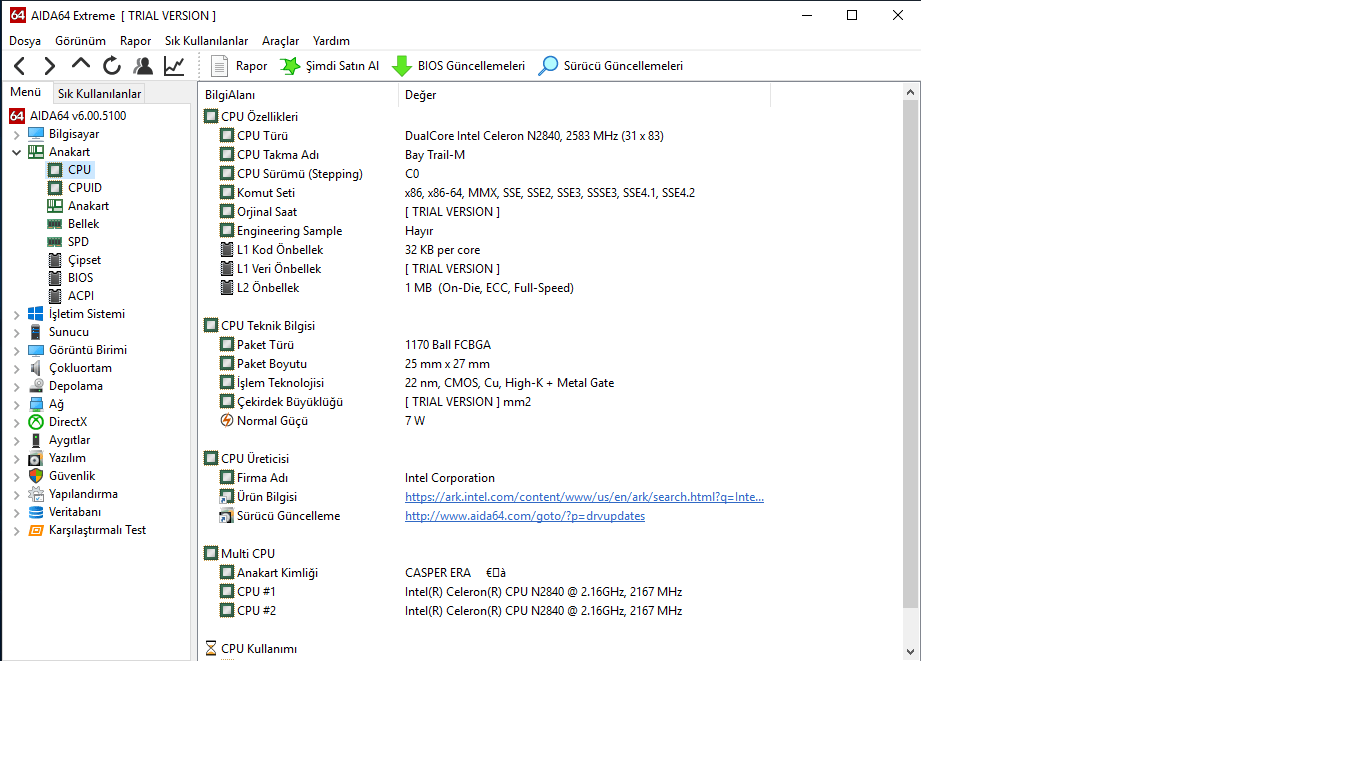The height and width of the screenshot is (768, 1366).
Task: Click the scrollbar down arrow in details pane
Action: click(910, 650)
